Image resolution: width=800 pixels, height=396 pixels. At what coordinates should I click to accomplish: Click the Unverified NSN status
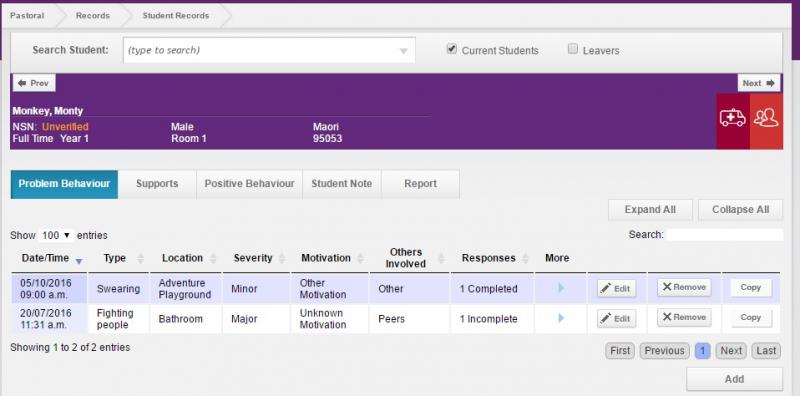point(65,127)
